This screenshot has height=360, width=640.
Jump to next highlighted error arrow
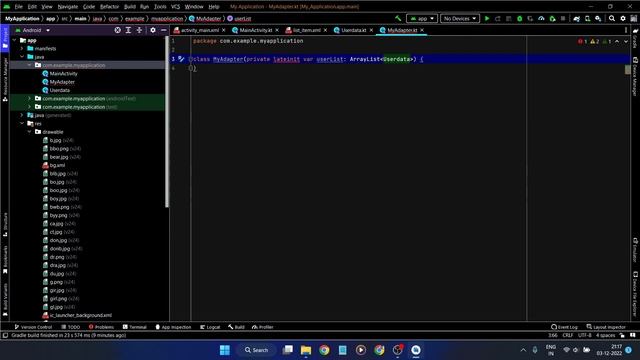(x=626, y=42)
